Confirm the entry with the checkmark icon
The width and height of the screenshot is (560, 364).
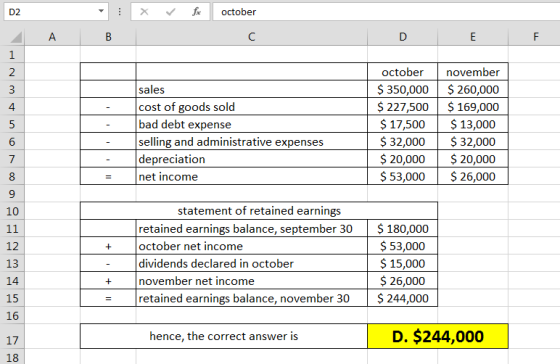pos(170,12)
